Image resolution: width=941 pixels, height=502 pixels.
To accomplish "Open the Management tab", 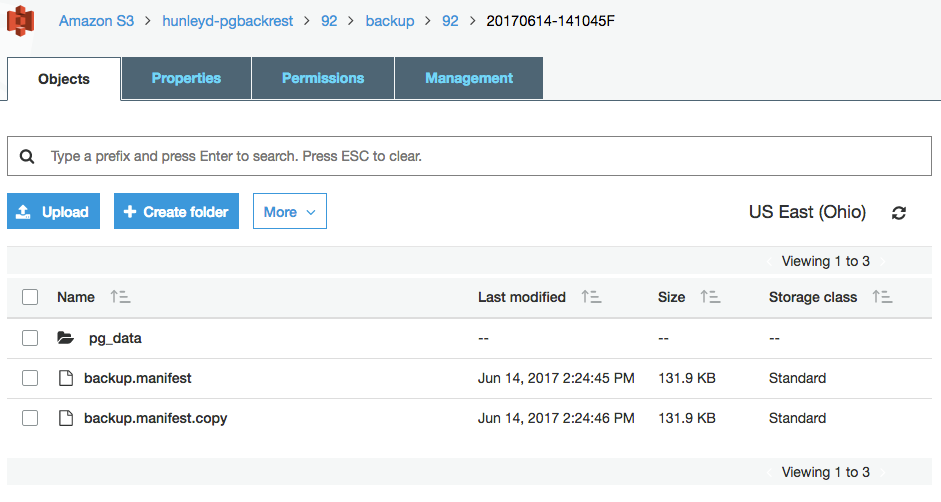I will (x=469, y=78).
